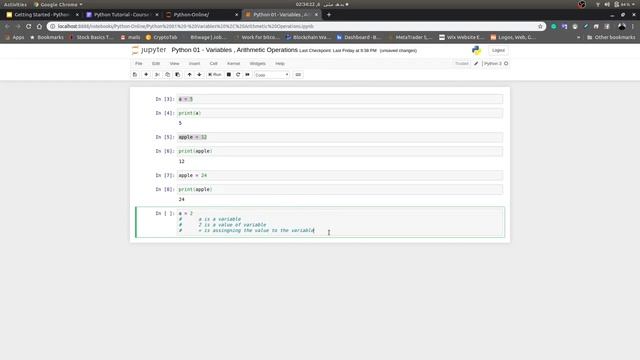Open the Widgets menu
Image resolution: width=640 pixels, height=360 pixels.
(258, 64)
